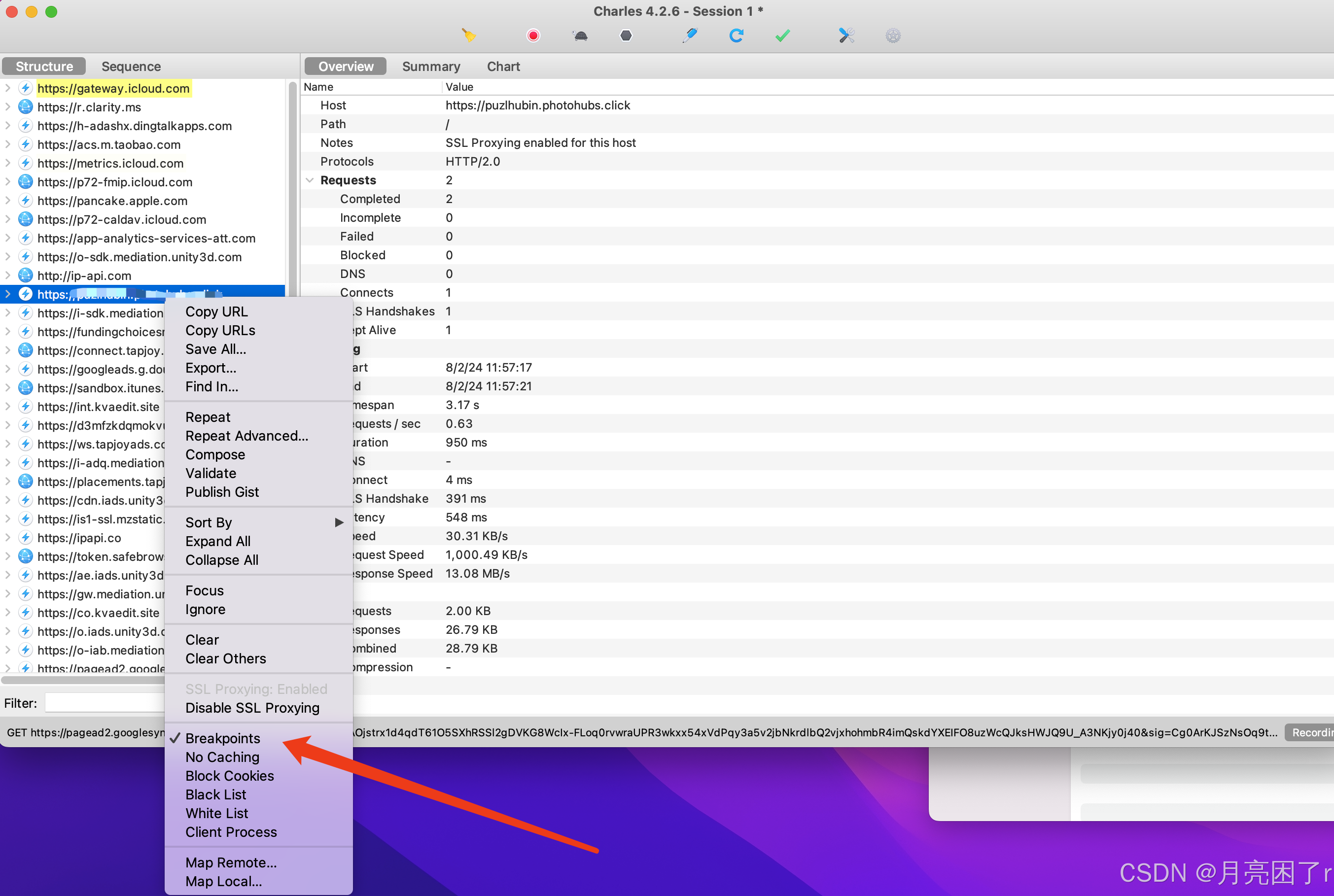
Task: Click the globe icon beside ip-api.com
Action: (x=25, y=276)
